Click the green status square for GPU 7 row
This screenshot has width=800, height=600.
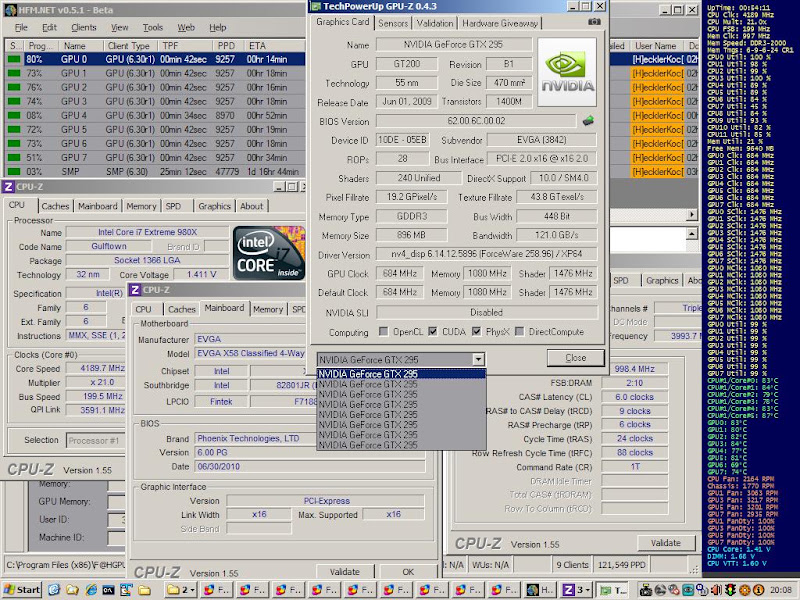tap(14, 158)
